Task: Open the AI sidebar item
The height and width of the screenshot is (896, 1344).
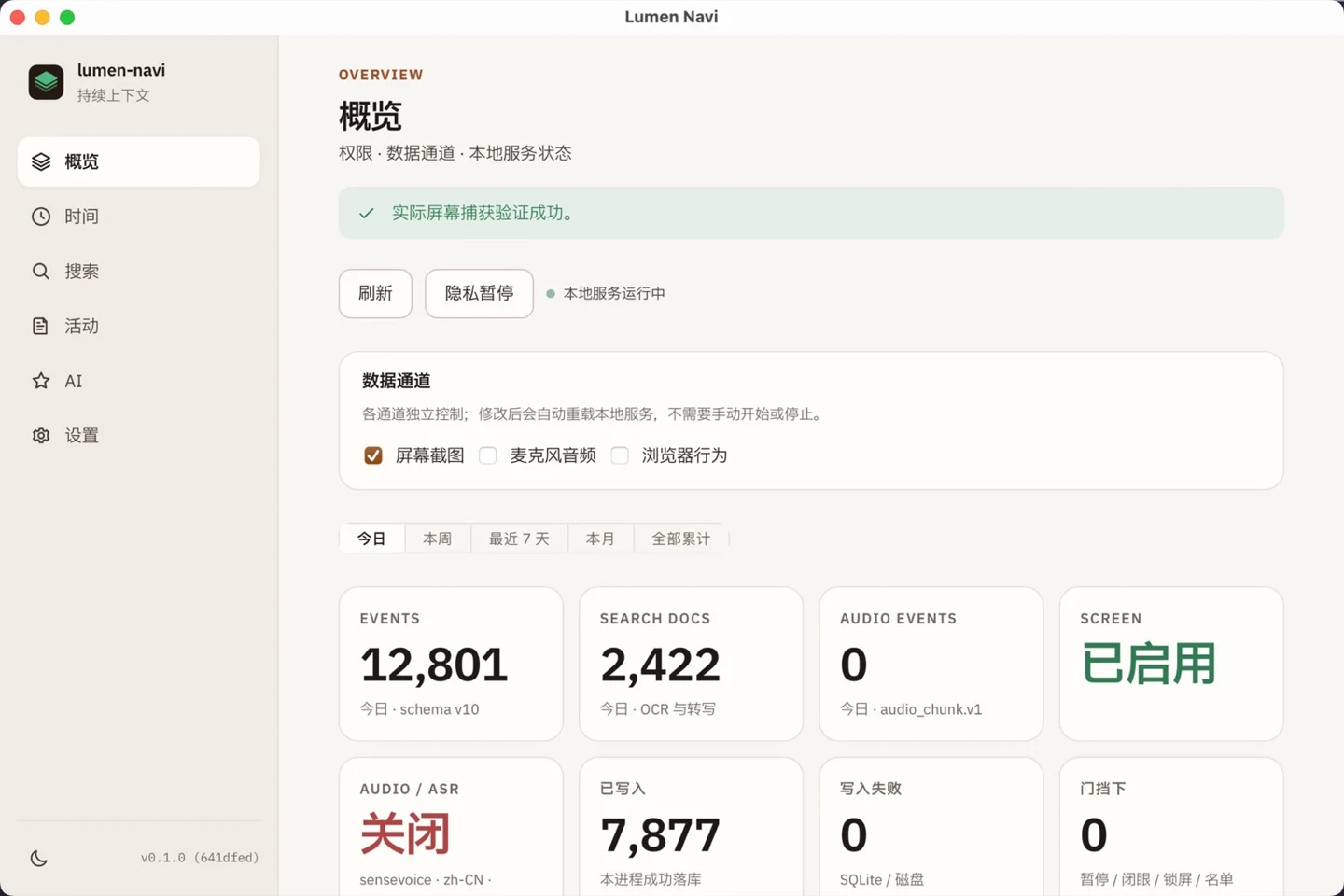Action: 139,381
